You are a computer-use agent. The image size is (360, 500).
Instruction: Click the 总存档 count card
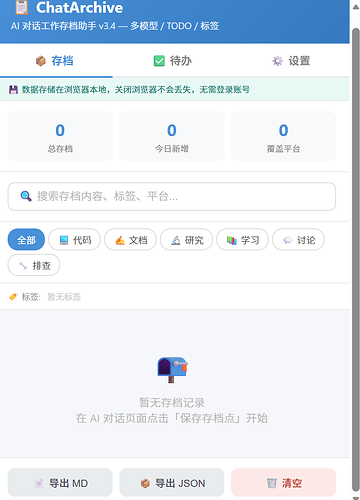coord(60,136)
